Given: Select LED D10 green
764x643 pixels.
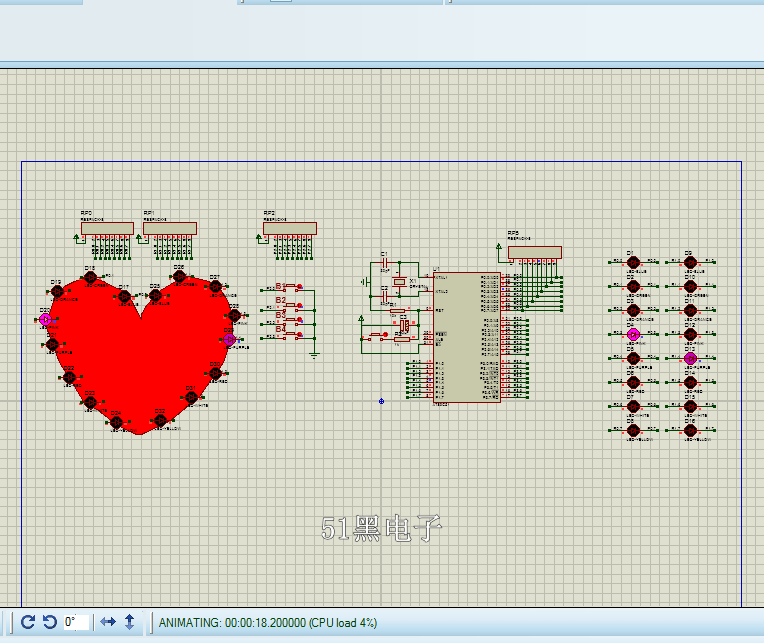Looking at the screenshot, I should [690, 286].
